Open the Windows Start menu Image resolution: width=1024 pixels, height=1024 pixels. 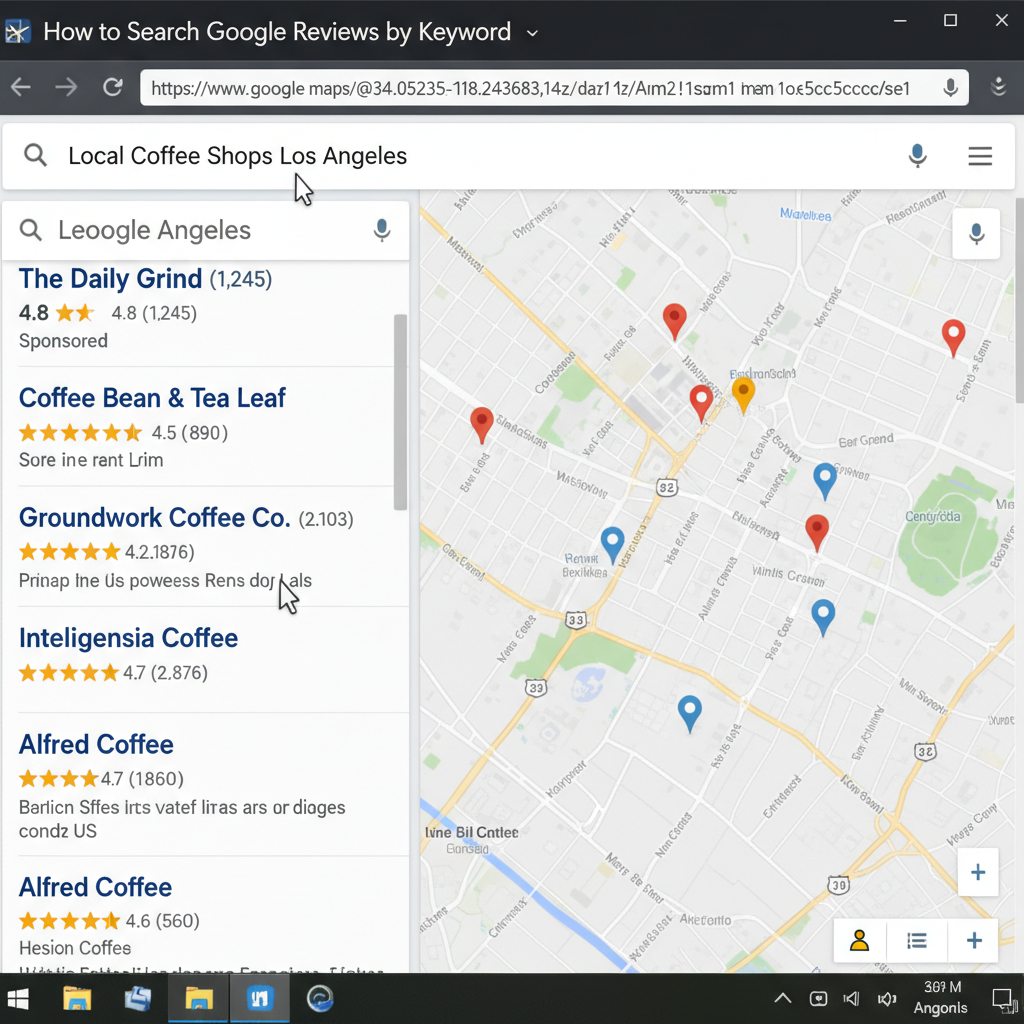point(18,999)
